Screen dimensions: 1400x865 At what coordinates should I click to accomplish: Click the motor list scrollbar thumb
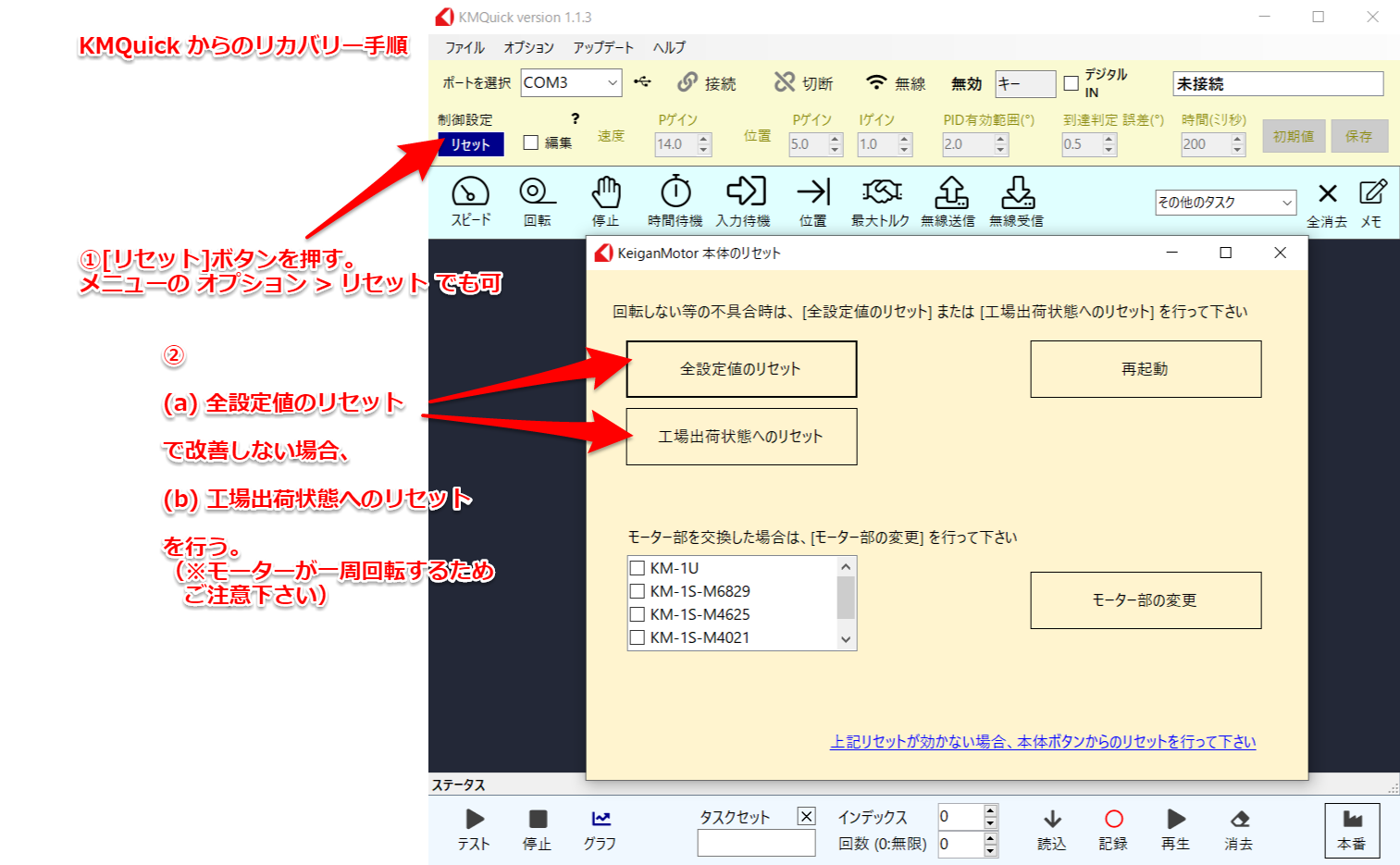pos(846,597)
